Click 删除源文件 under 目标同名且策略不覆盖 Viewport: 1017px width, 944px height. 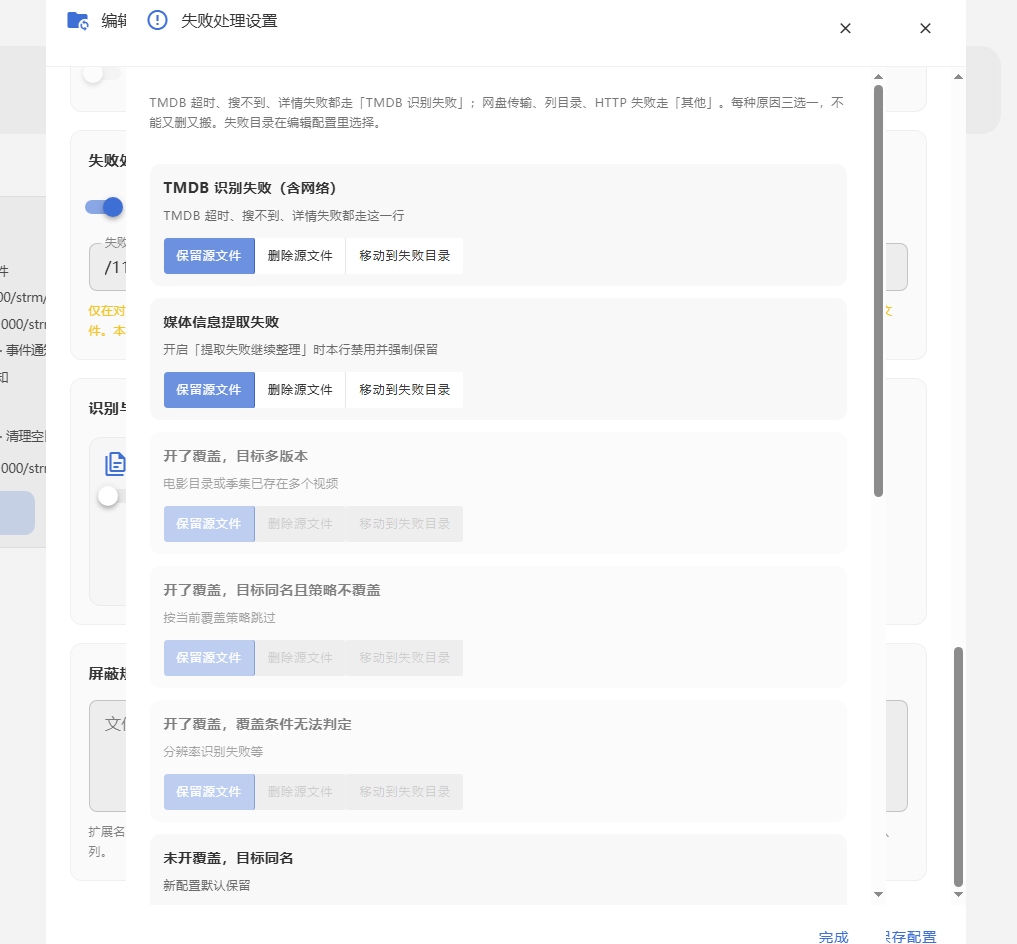pyautogui.click(x=300, y=658)
